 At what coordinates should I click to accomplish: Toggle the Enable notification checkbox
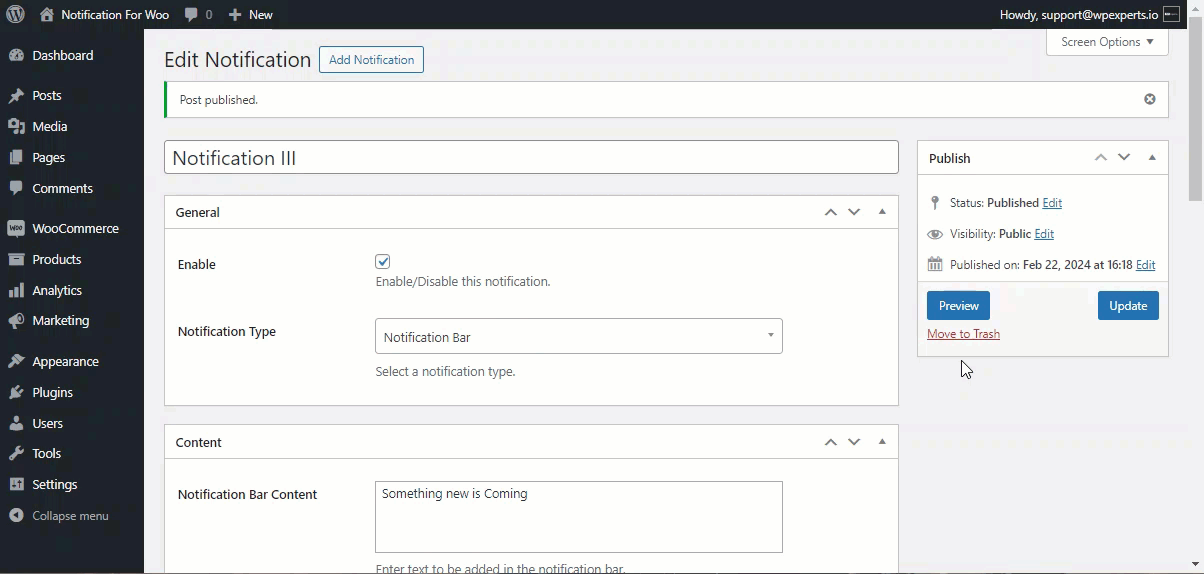(382, 261)
